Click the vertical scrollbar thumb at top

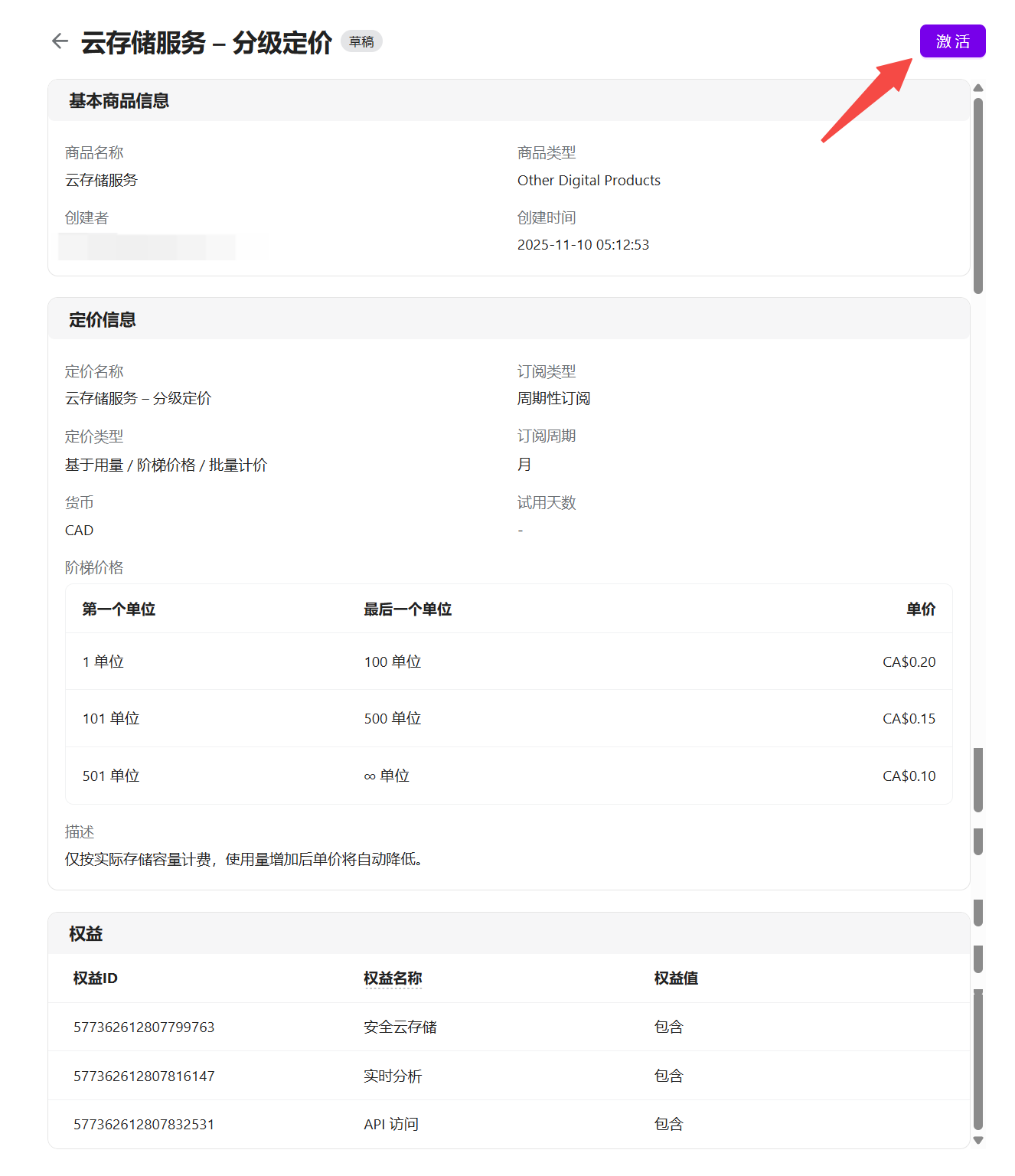977,195
